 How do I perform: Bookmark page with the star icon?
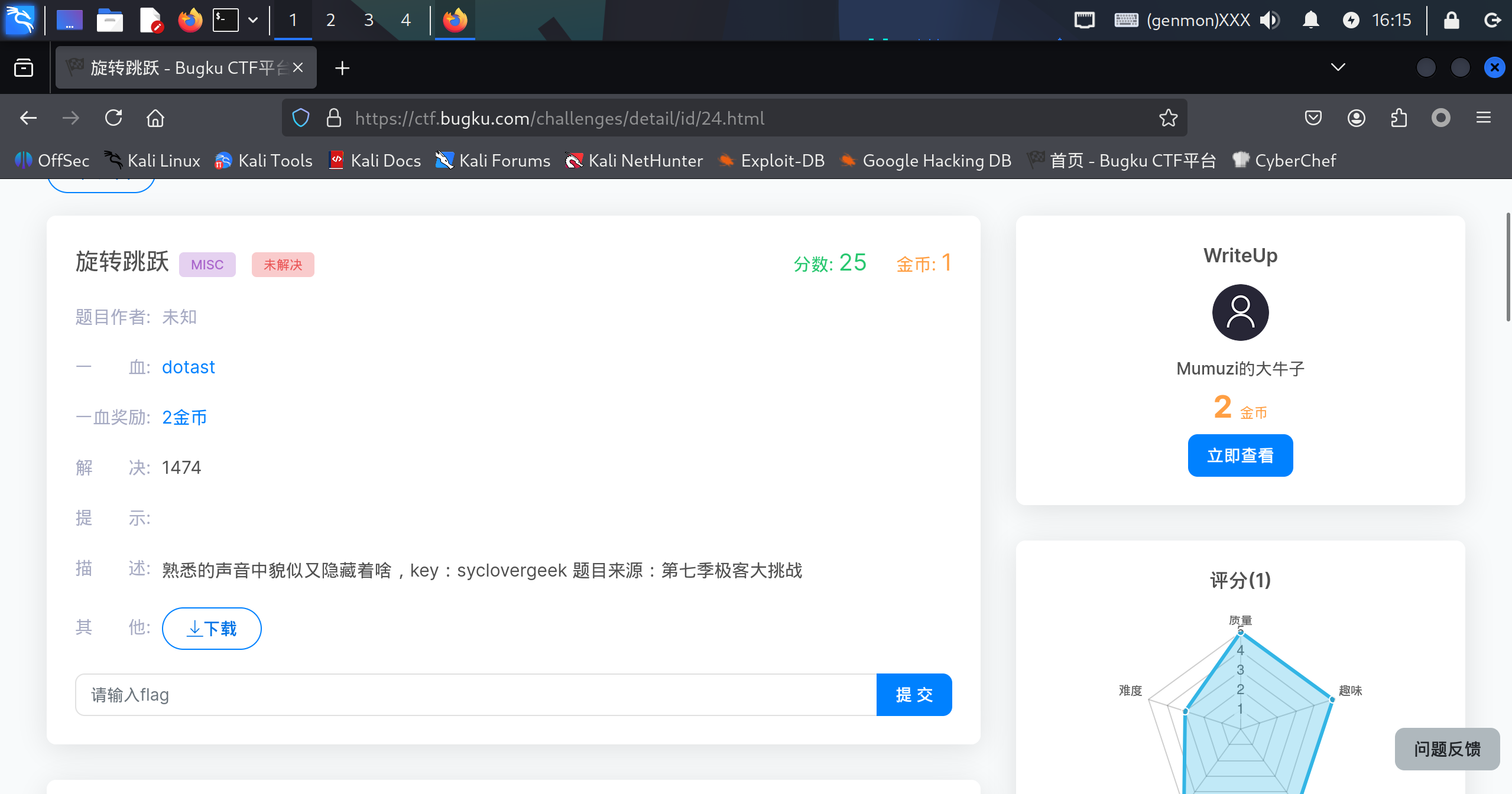coord(1168,118)
